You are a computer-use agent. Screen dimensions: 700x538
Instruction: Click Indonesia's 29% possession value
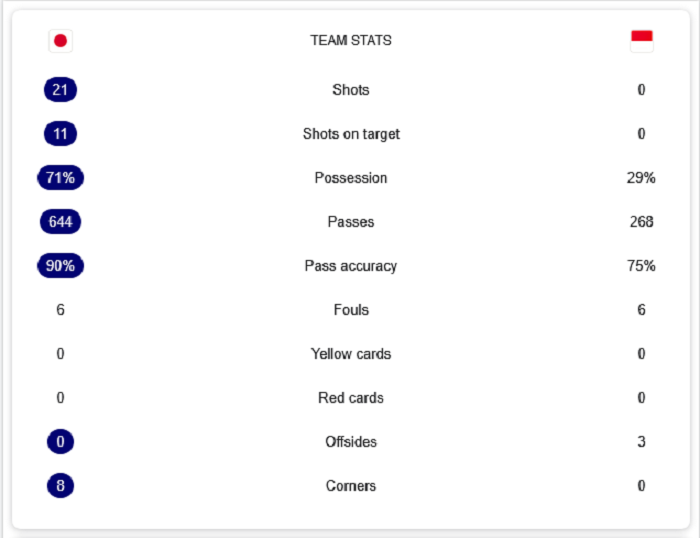tap(641, 178)
